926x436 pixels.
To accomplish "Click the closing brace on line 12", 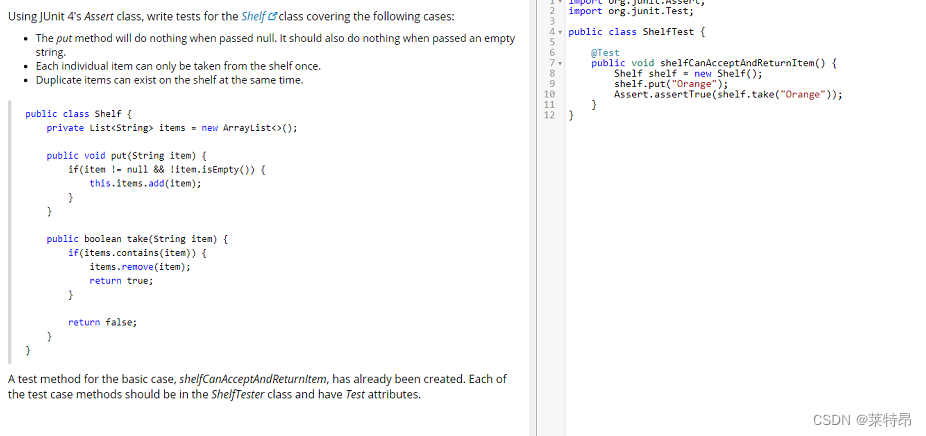I will tap(571, 115).
